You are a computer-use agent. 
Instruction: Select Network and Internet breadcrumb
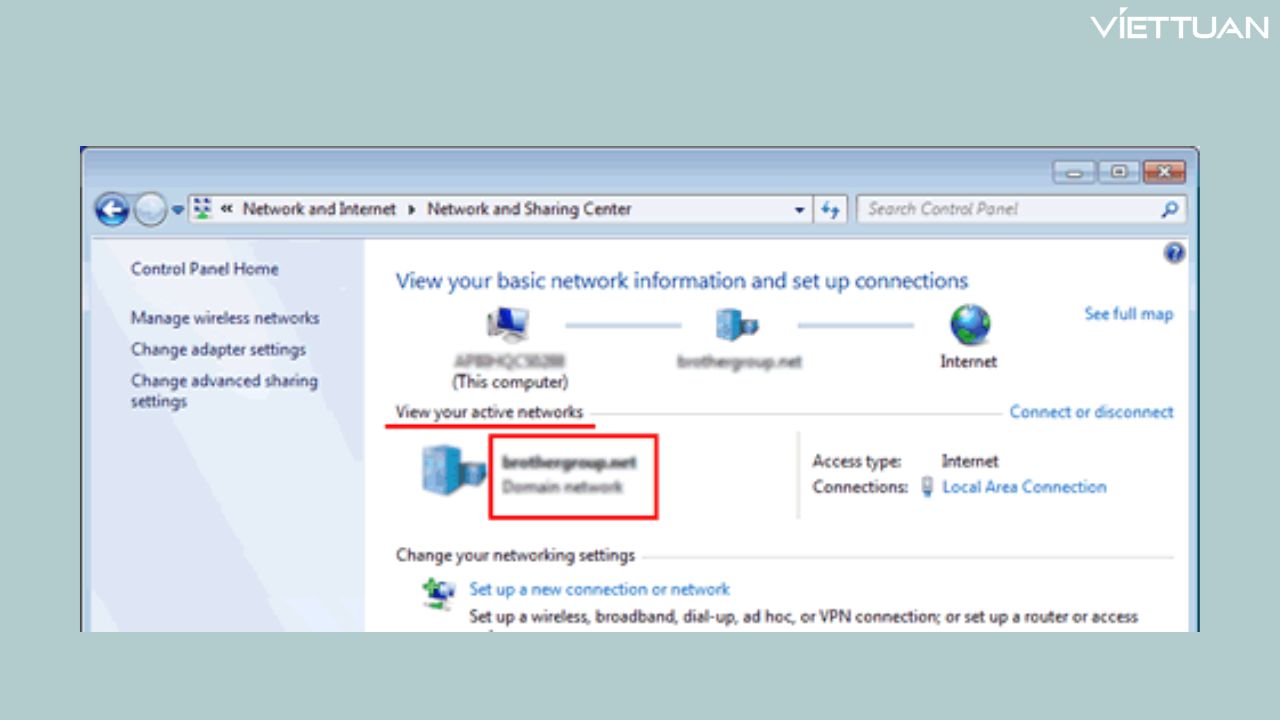[x=319, y=210]
